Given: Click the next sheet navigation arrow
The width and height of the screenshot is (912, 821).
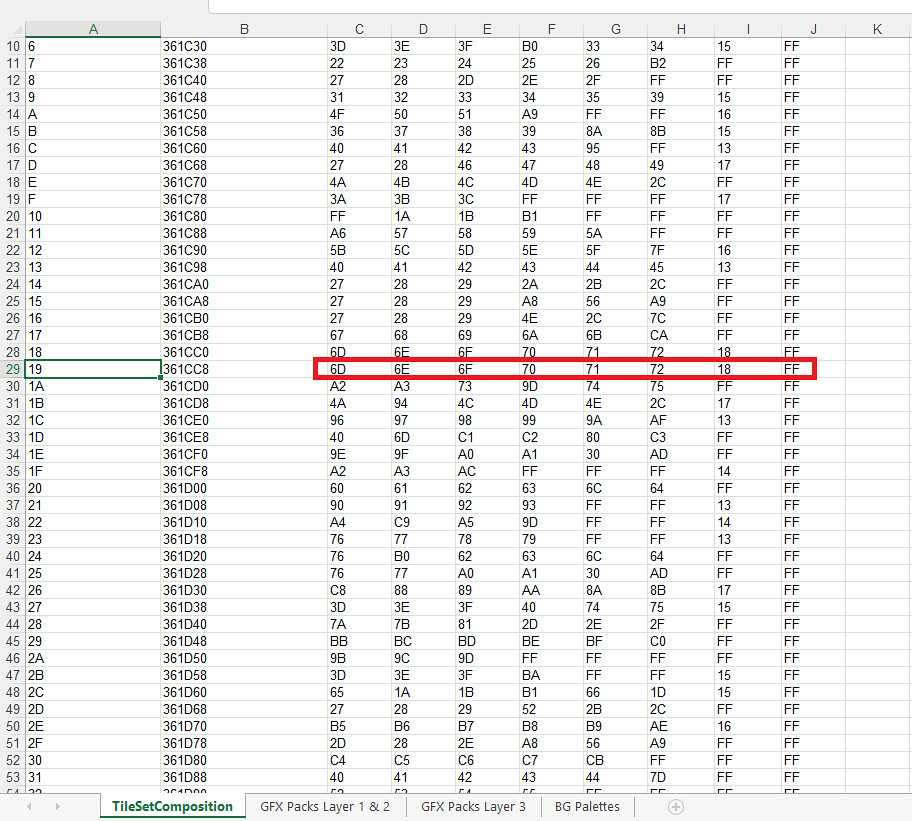Looking at the screenshot, I should click(58, 807).
